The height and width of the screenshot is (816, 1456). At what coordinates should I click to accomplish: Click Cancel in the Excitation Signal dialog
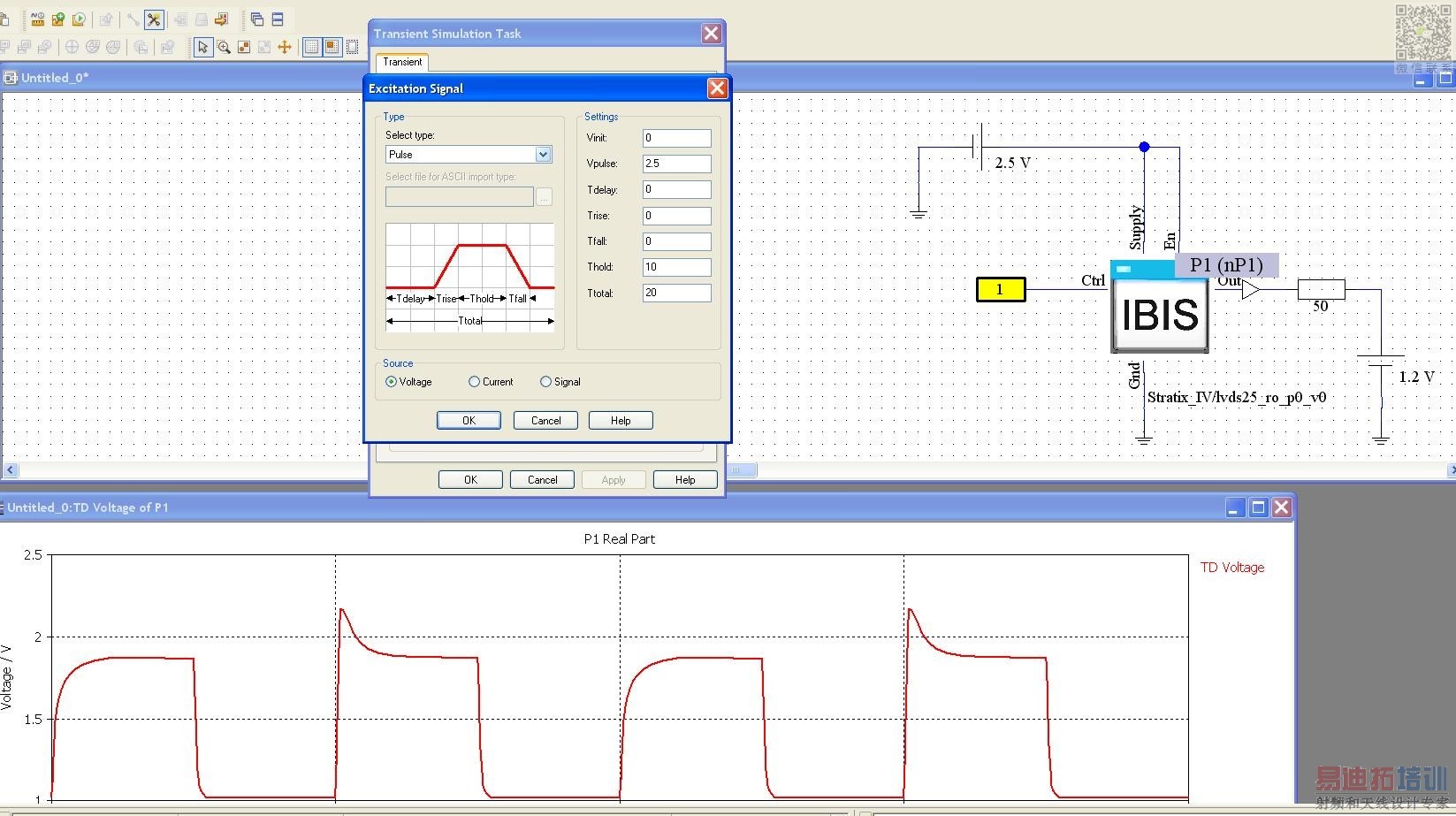(x=545, y=421)
